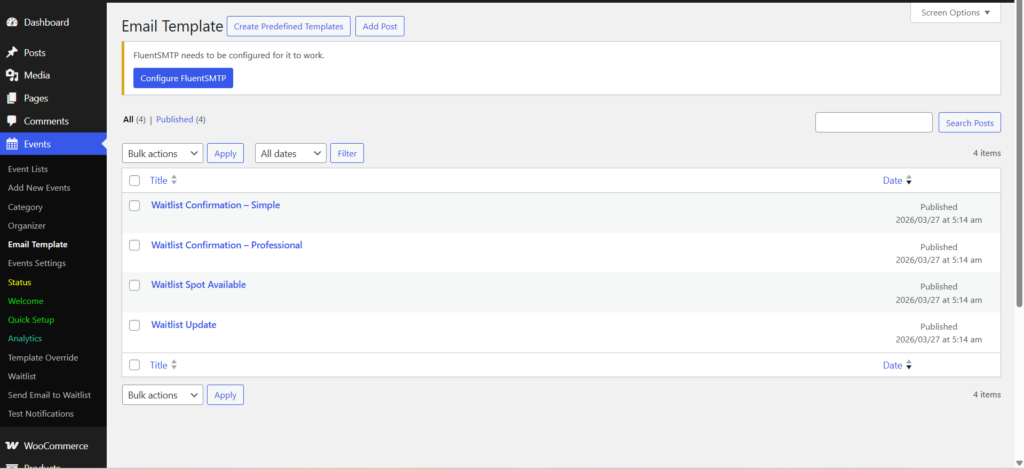Open the Test Notifications menu item
This screenshot has width=1024, height=469.
tap(40, 413)
